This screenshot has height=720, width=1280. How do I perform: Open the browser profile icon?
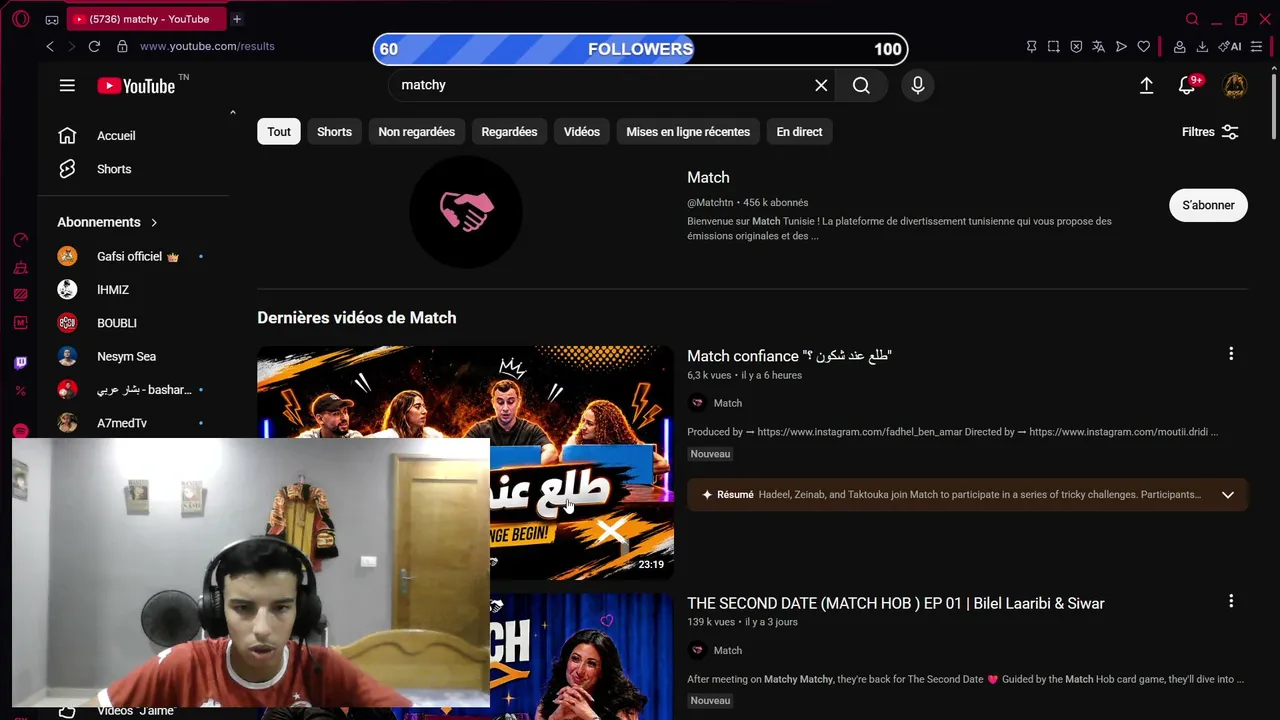(1179, 46)
